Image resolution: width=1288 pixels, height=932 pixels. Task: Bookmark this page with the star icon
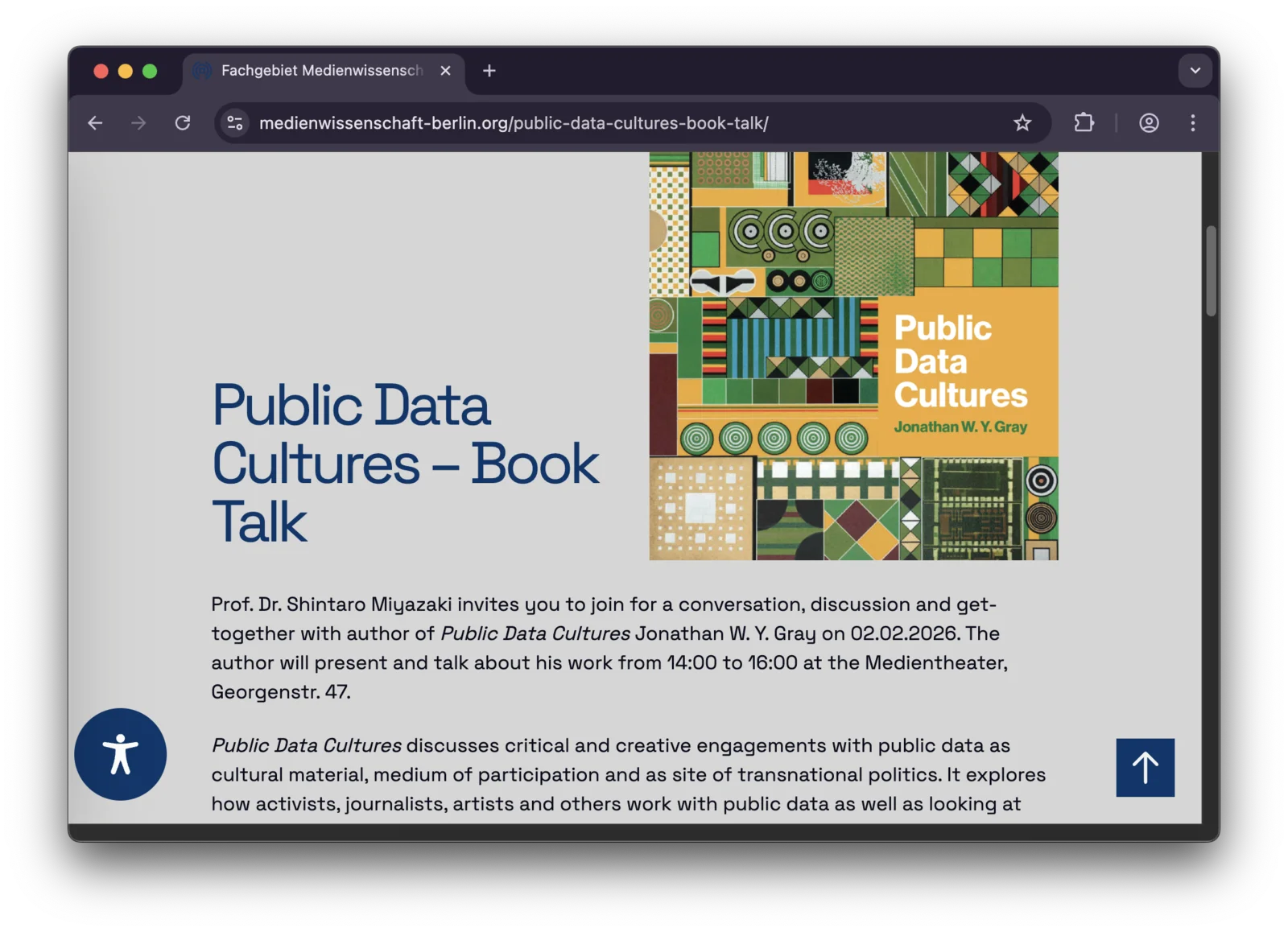[x=1022, y=123]
